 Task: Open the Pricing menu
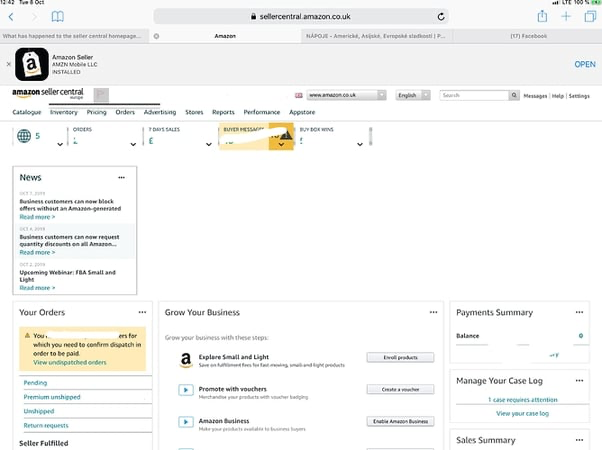coord(96,112)
